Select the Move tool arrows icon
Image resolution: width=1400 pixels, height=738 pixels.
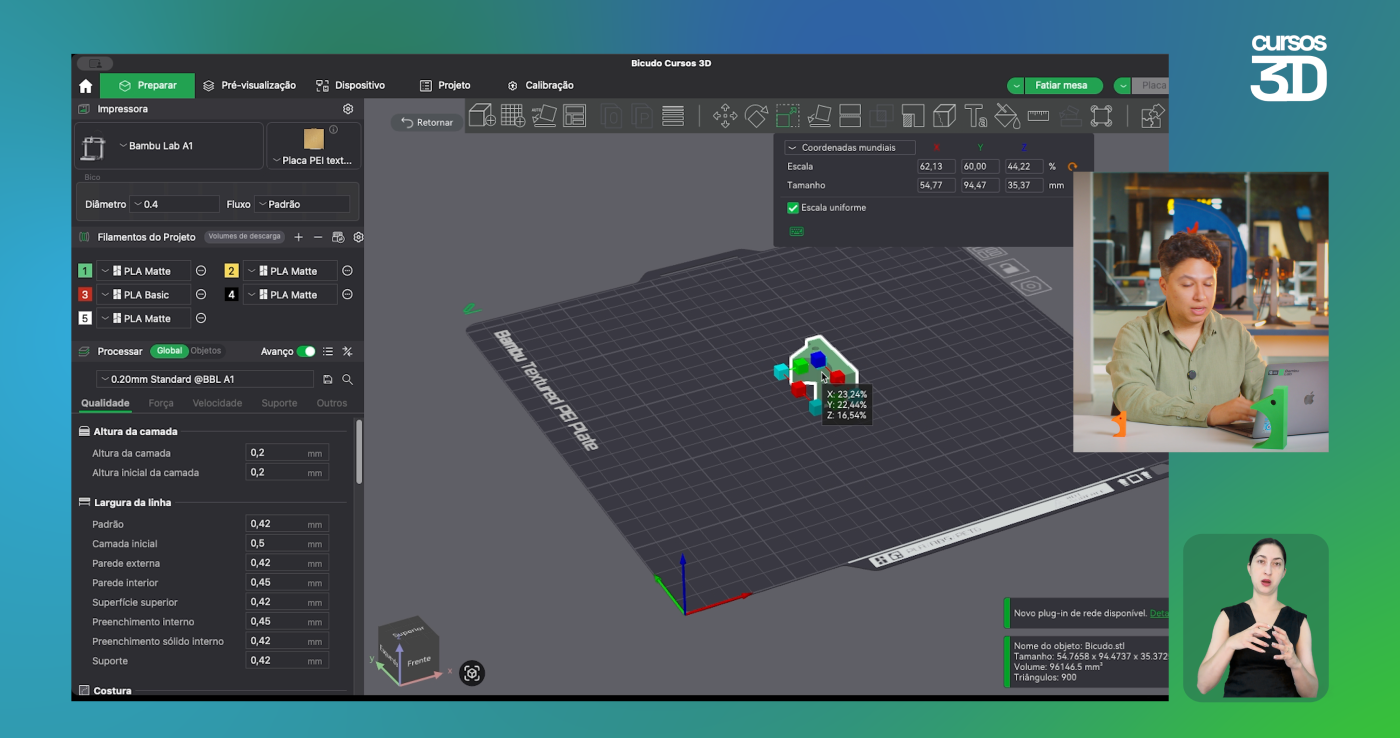click(x=725, y=116)
